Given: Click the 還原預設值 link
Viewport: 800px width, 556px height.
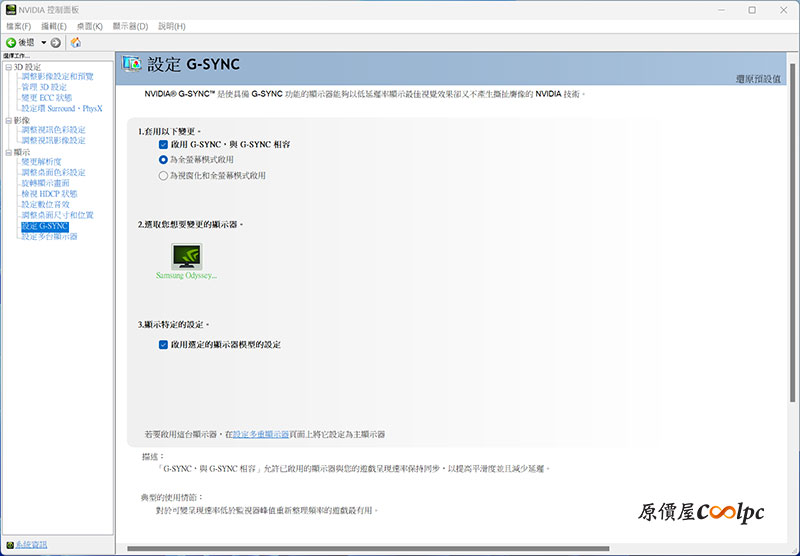Looking at the screenshot, I should pyautogui.click(x=758, y=79).
